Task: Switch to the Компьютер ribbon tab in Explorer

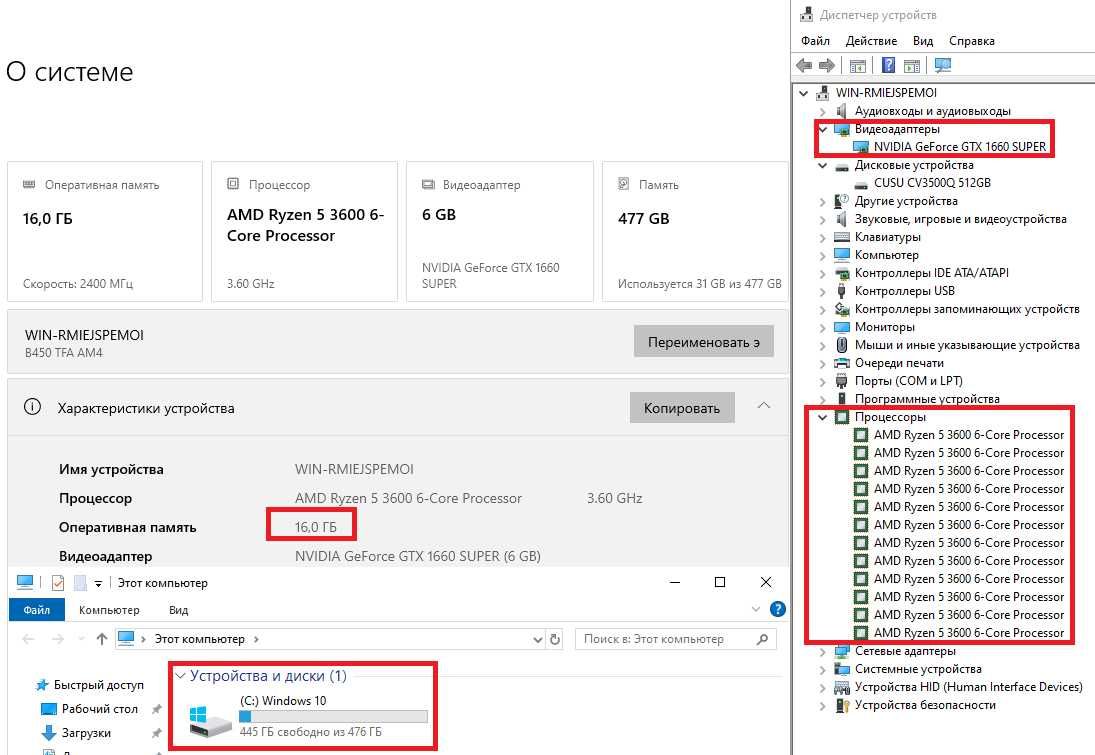Action: (109, 610)
